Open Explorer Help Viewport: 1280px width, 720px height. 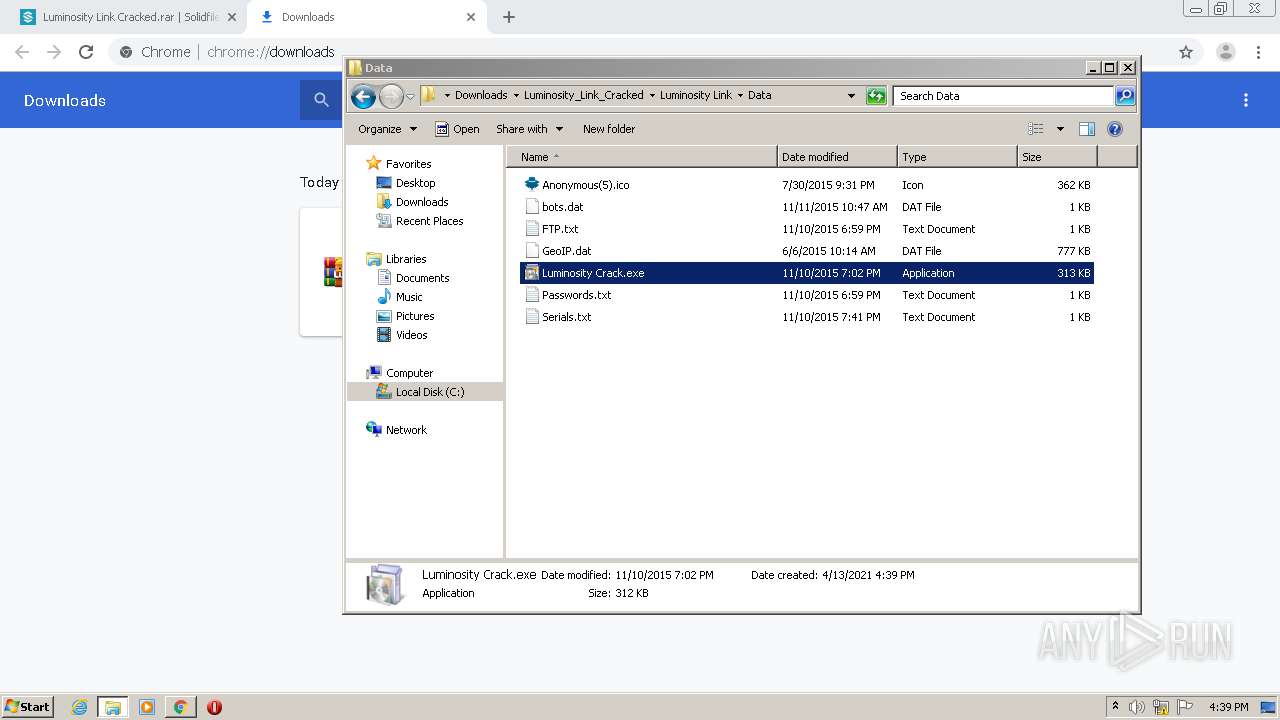(x=1115, y=129)
